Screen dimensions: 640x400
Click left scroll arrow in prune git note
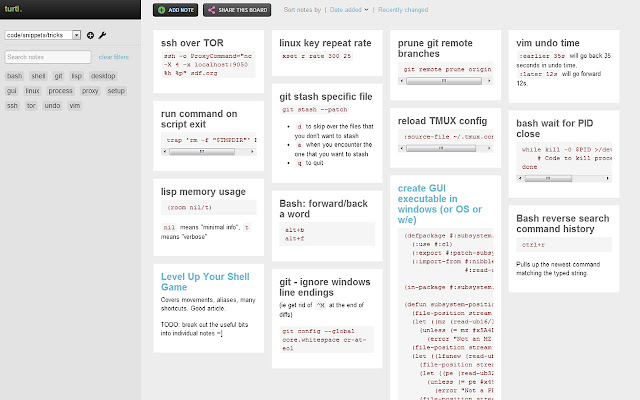[402, 81]
